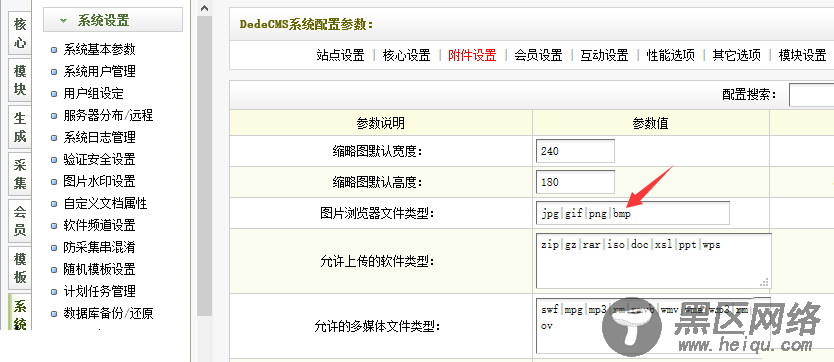834x362 pixels.
Task: Switch to 会员设置 tab
Action: (538, 55)
